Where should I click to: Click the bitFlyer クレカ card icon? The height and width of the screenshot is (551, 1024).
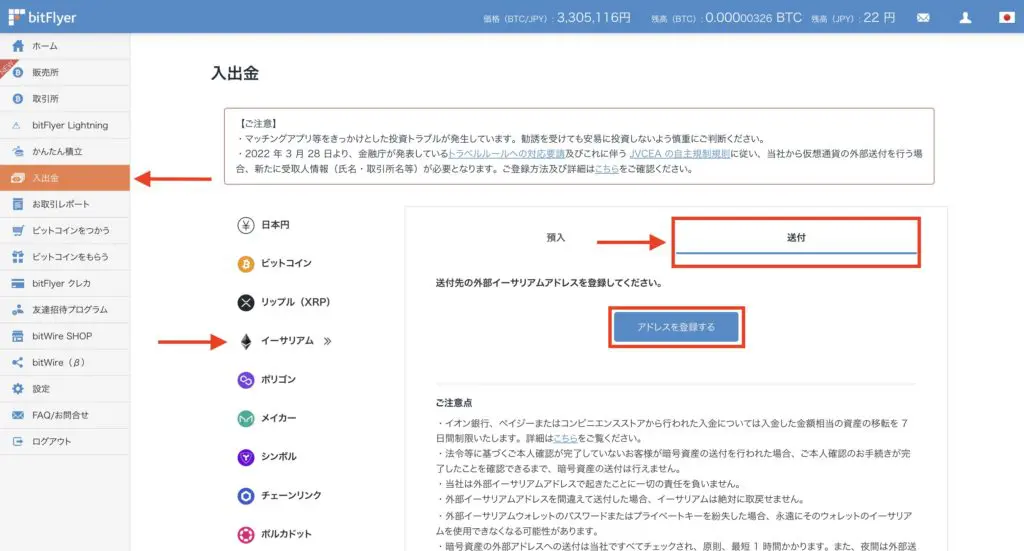tap(18, 283)
